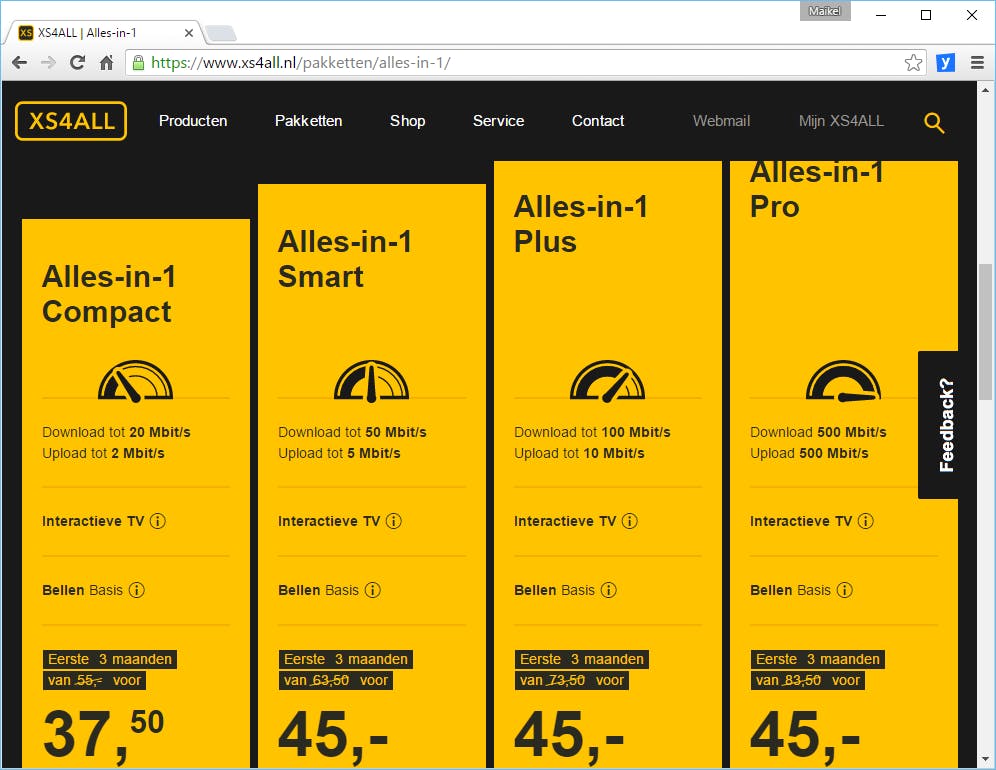This screenshot has height=770, width=996.
Task: Open the Pakketten menu
Action: [x=309, y=121]
